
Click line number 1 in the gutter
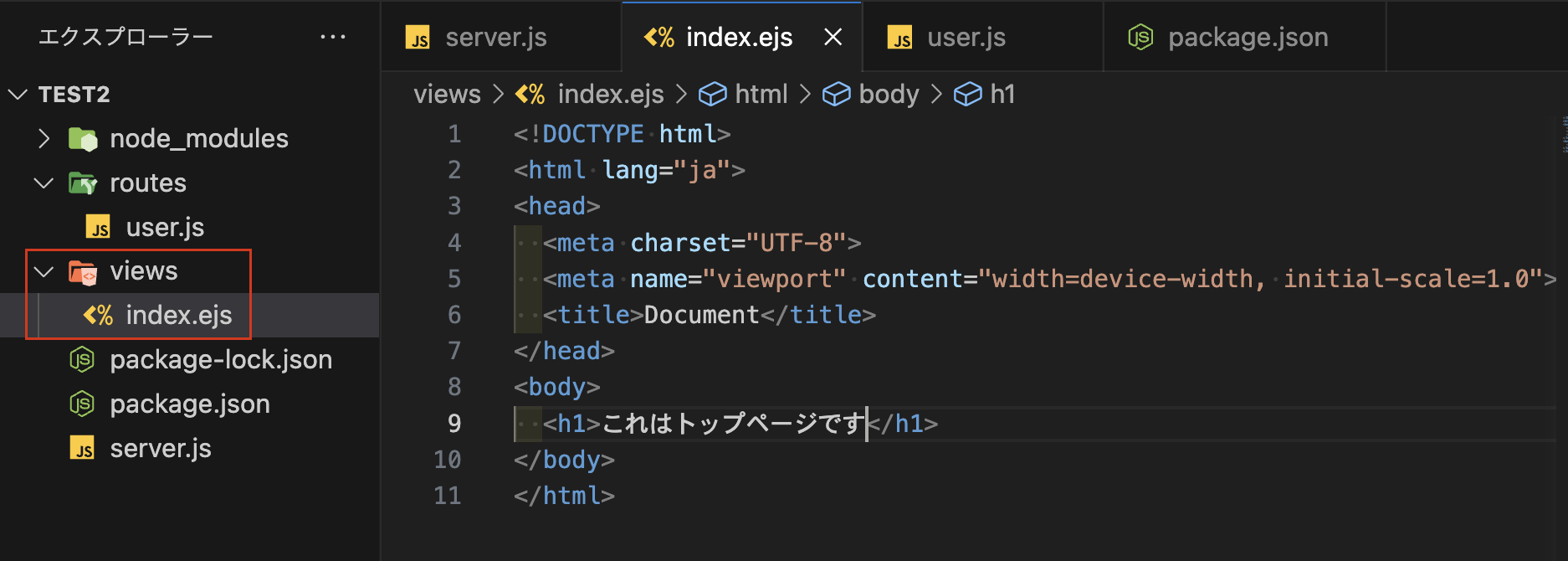(454, 134)
